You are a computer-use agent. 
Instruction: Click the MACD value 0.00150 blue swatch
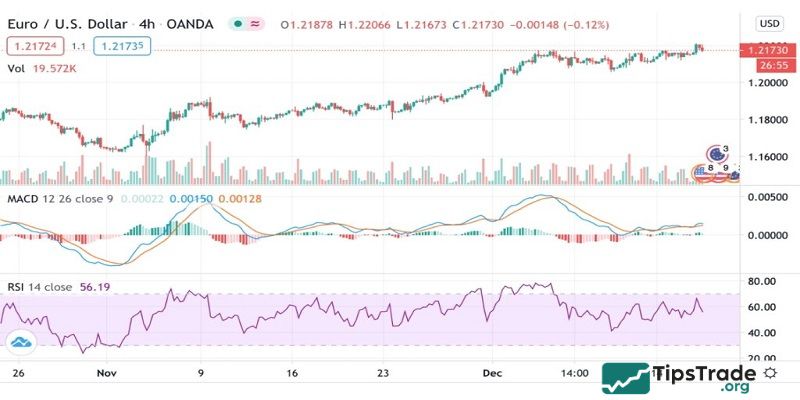click(188, 199)
